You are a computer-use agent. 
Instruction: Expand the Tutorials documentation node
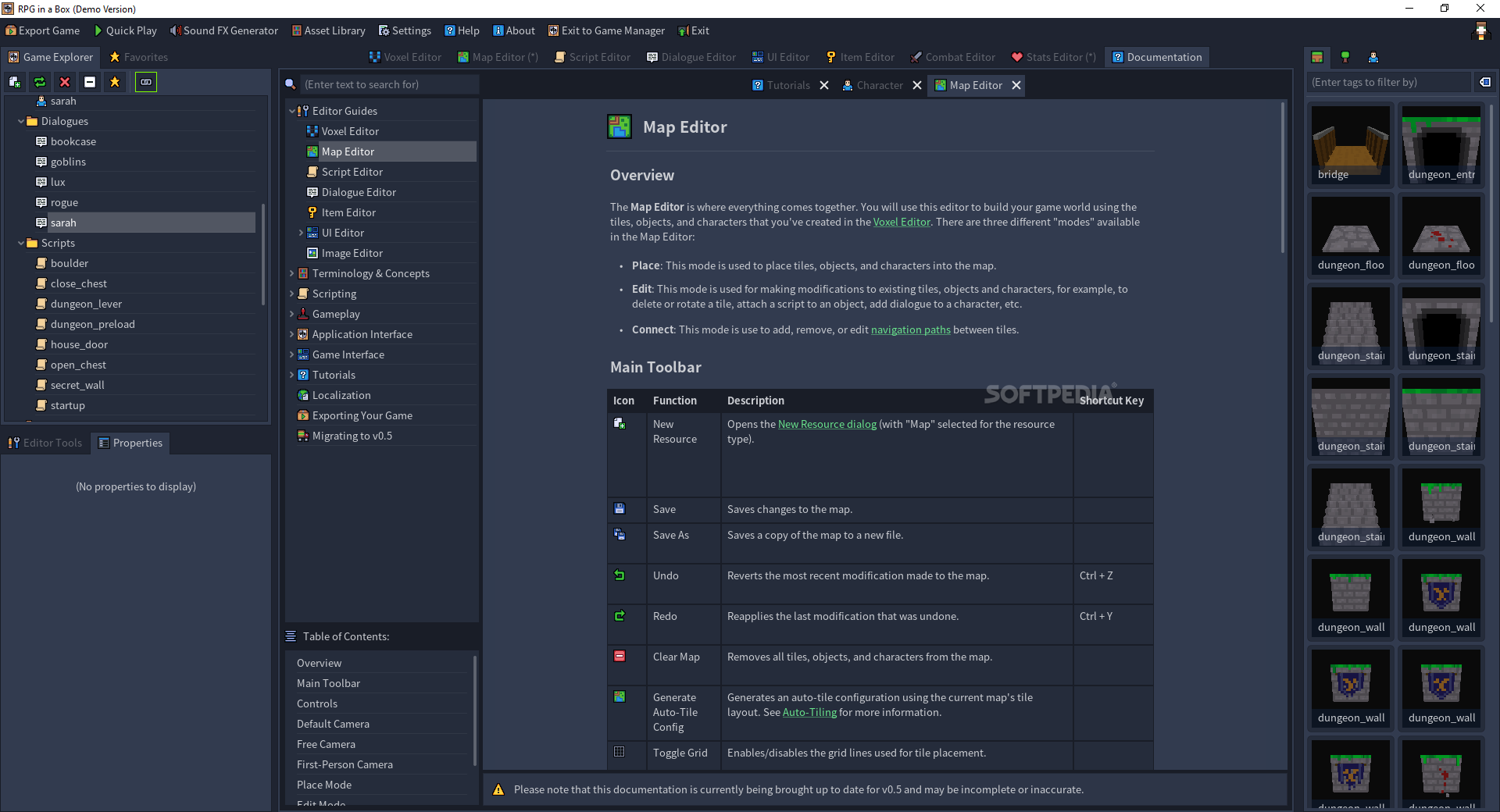click(292, 375)
